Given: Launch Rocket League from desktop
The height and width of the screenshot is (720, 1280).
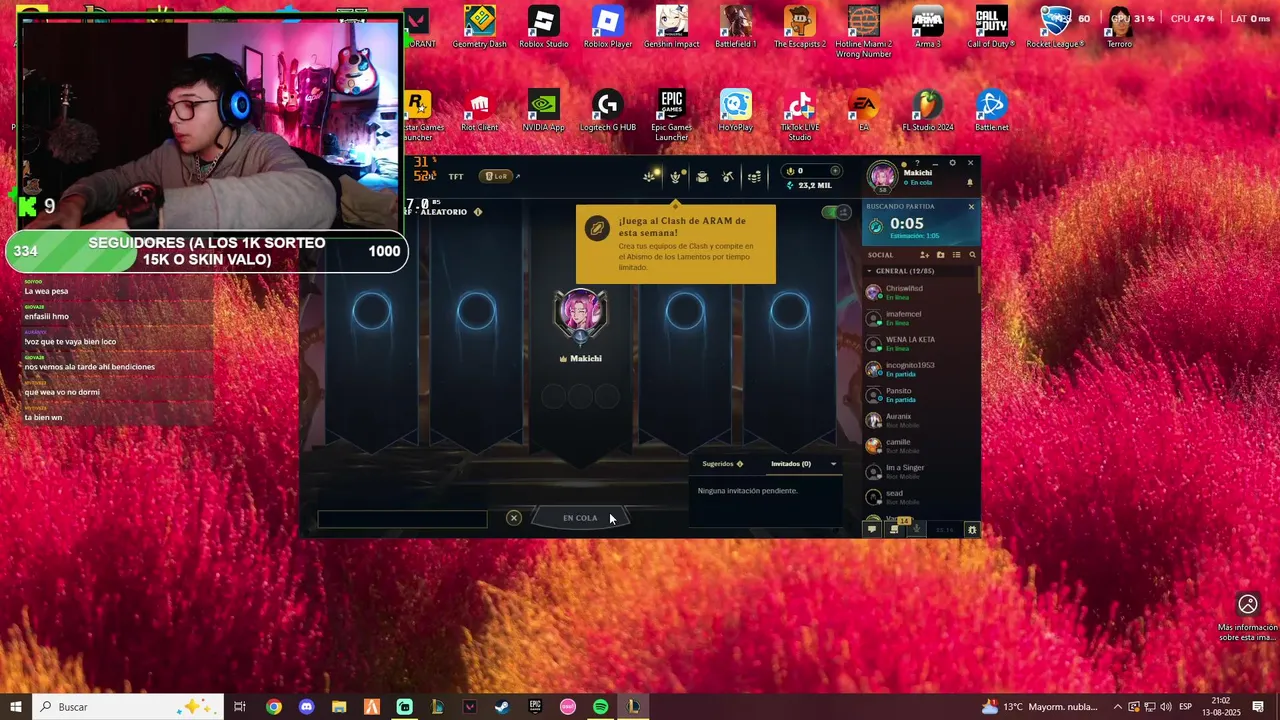Looking at the screenshot, I should coord(1055,27).
